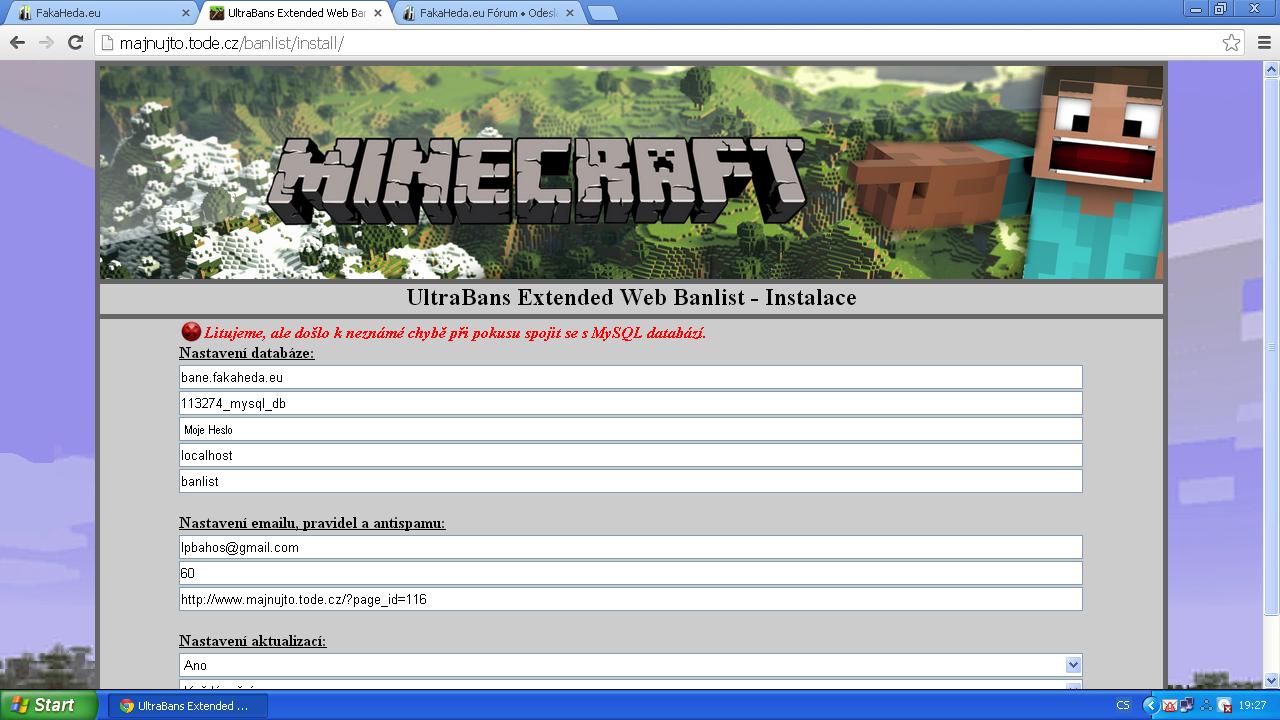Click the scrollbar up arrow
The height and width of the screenshot is (720, 1280).
(1272, 69)
